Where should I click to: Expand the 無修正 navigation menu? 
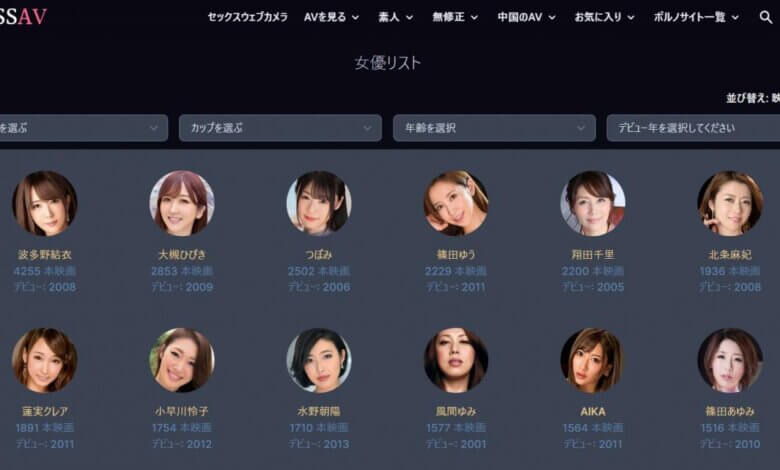[x=455, y=17]
